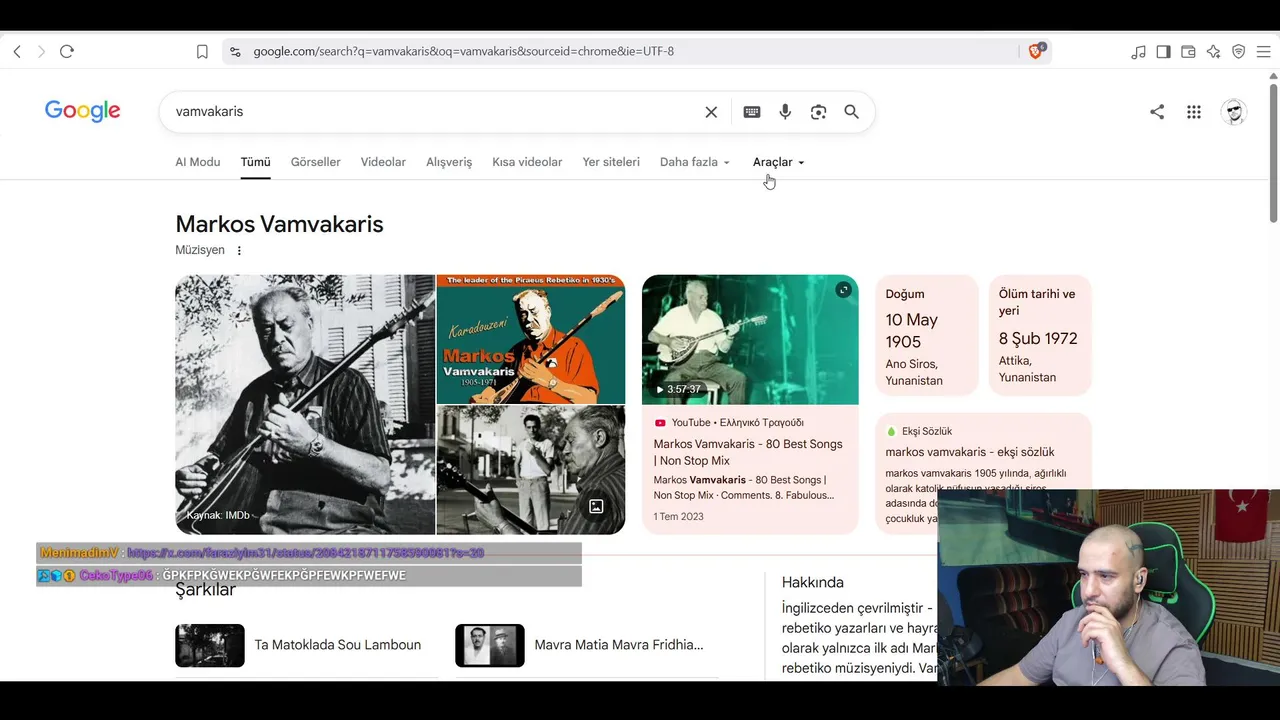Select the Tümü results tab
Image resolution: width=1280 pixels, height=720 pixels.
coord(255,162)
